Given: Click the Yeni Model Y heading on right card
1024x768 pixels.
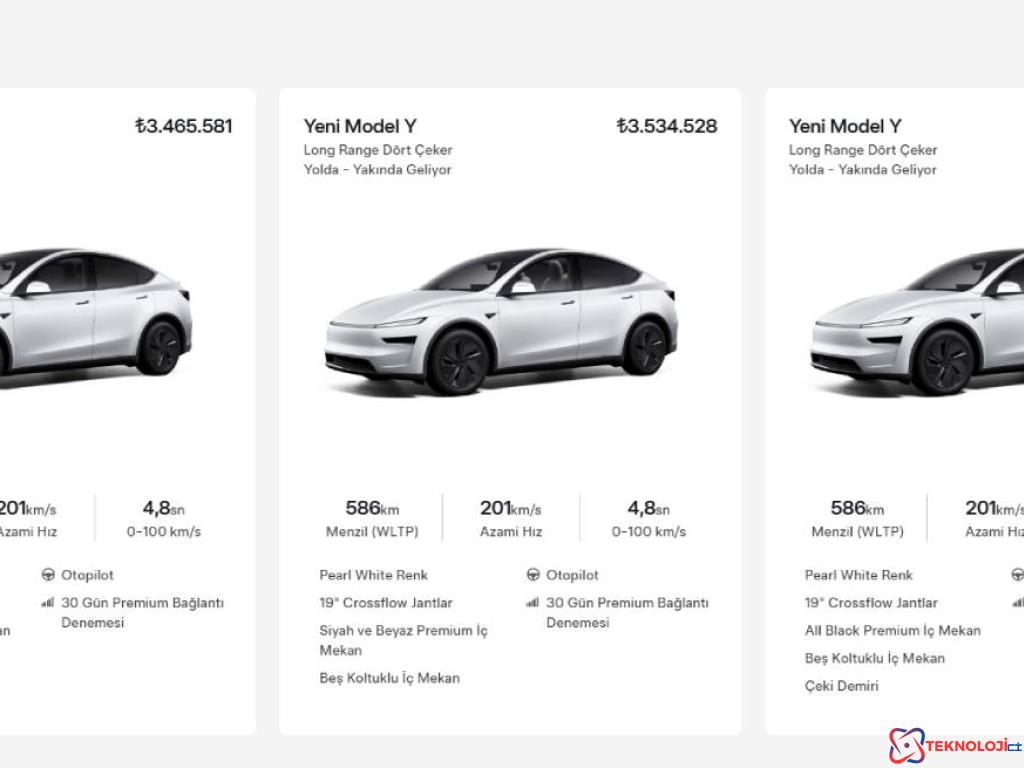Looking at the screenshot, I should tap(844, 126).
